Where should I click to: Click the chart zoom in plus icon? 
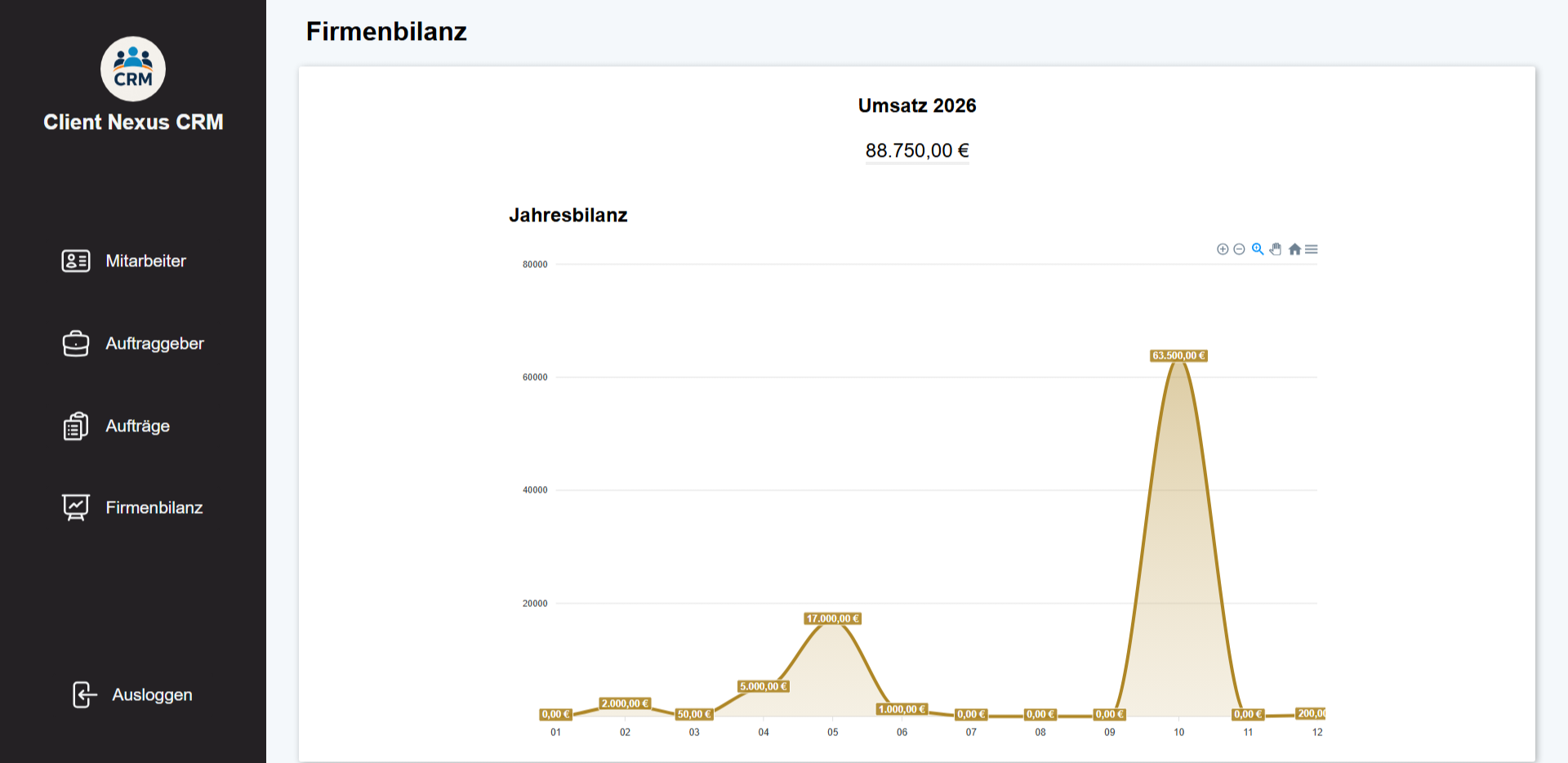(1223, 249)
